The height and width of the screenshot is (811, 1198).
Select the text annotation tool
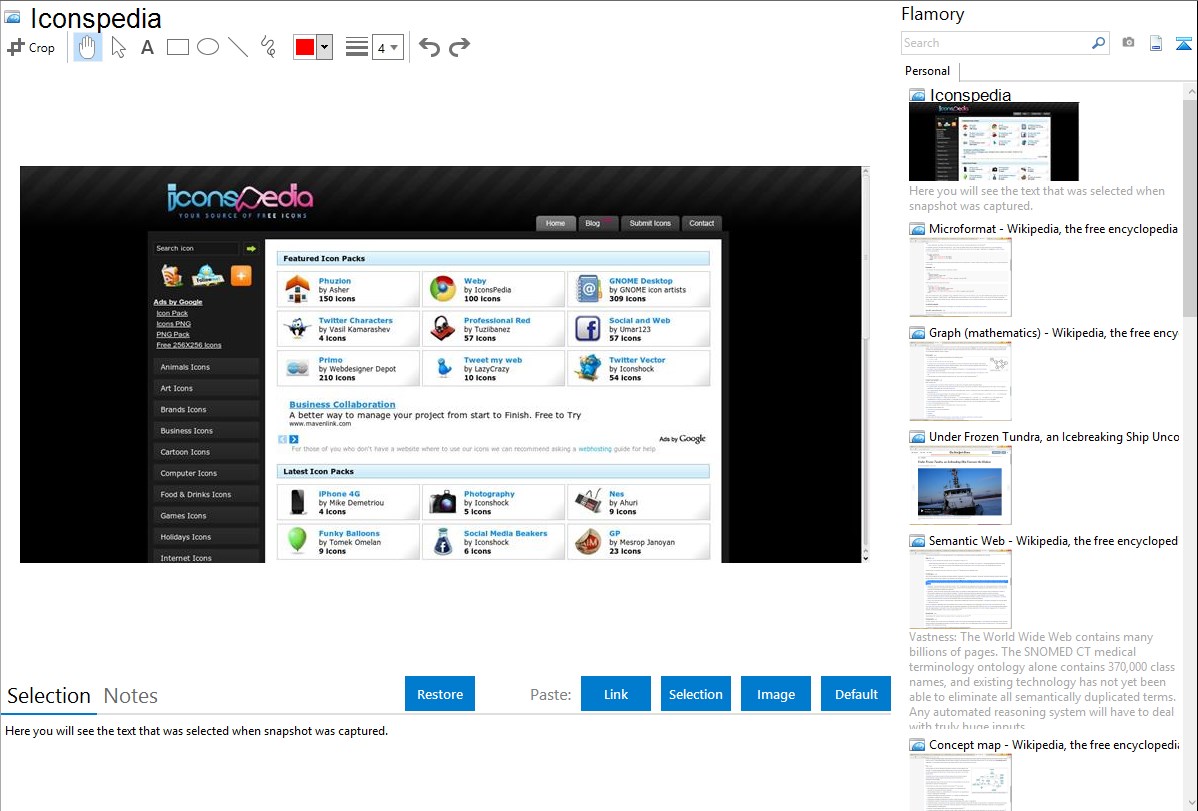tap(147, 47)
